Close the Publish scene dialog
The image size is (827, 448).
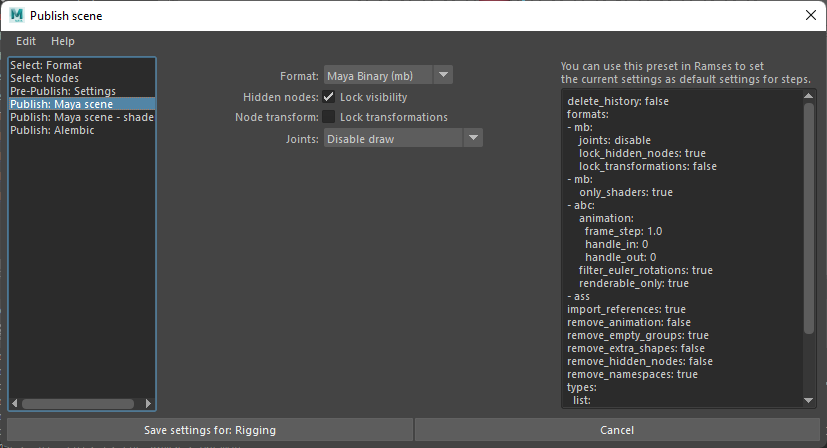pos(810,15)
